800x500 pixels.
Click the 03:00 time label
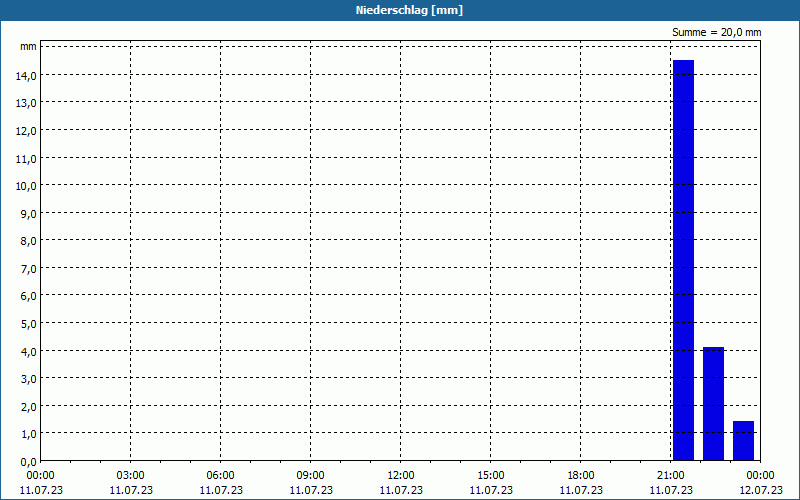[x=131, y=476]
